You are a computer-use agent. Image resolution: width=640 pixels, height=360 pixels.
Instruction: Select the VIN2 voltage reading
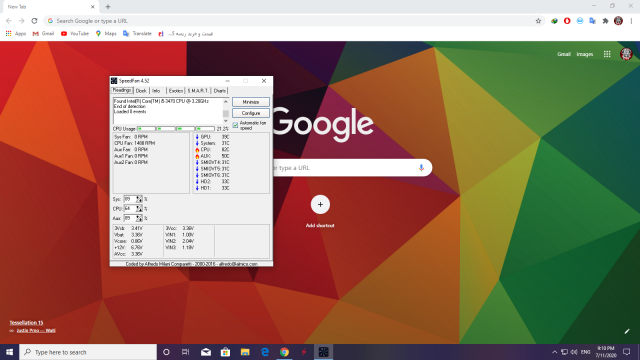180,241
